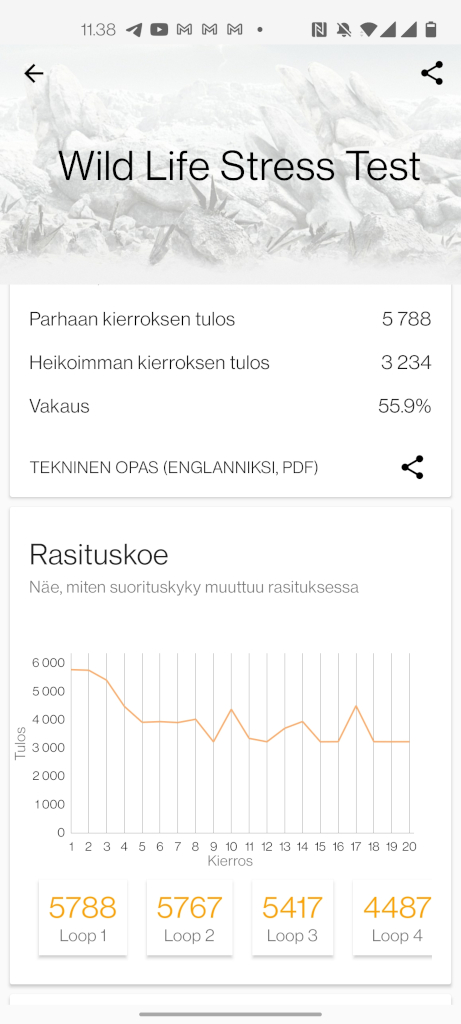Select the Loop 3 score card 5417
Screen dimensions: 461x1024
pyautogui.click(x=293, y=918)
